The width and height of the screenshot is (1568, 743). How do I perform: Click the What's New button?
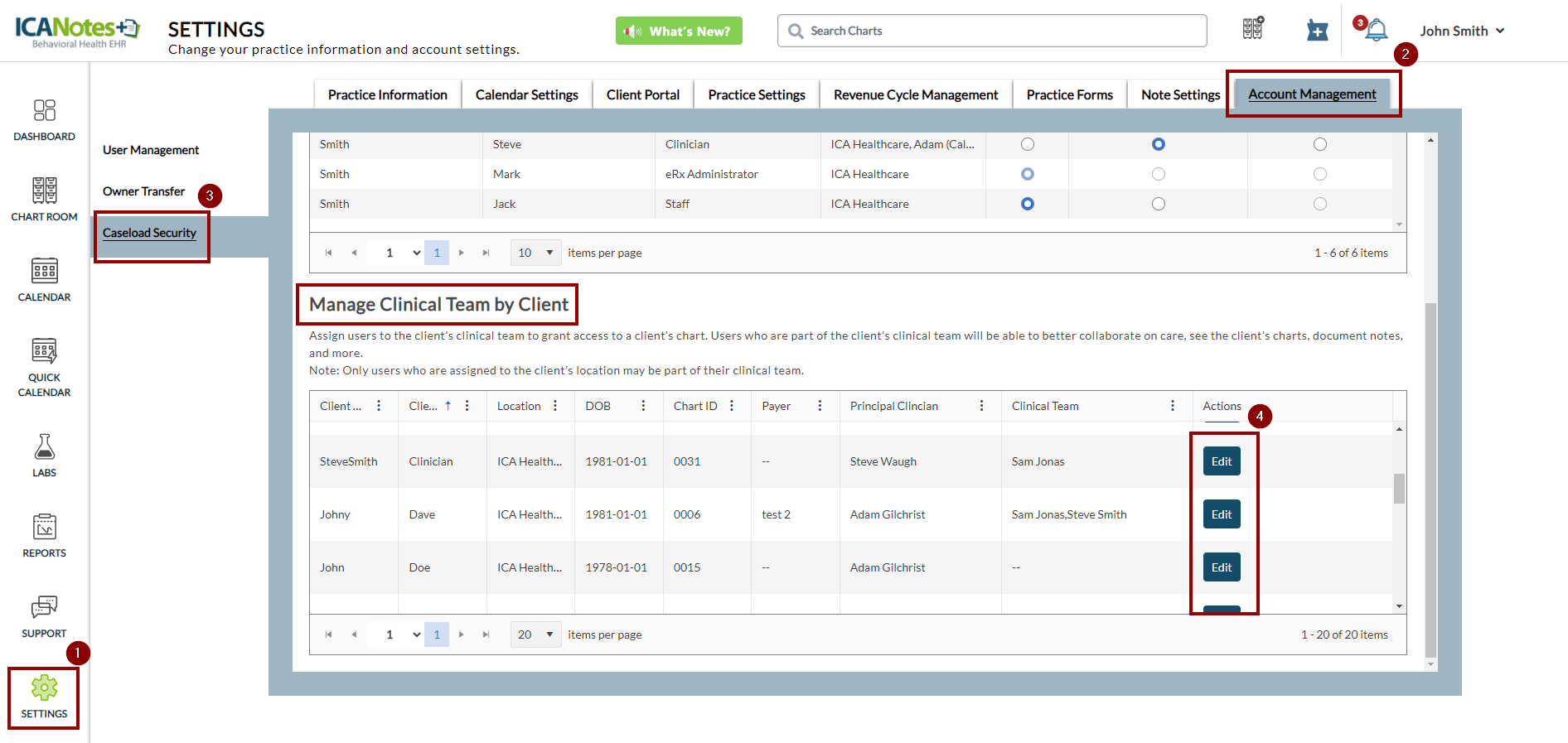coord(679,31)
